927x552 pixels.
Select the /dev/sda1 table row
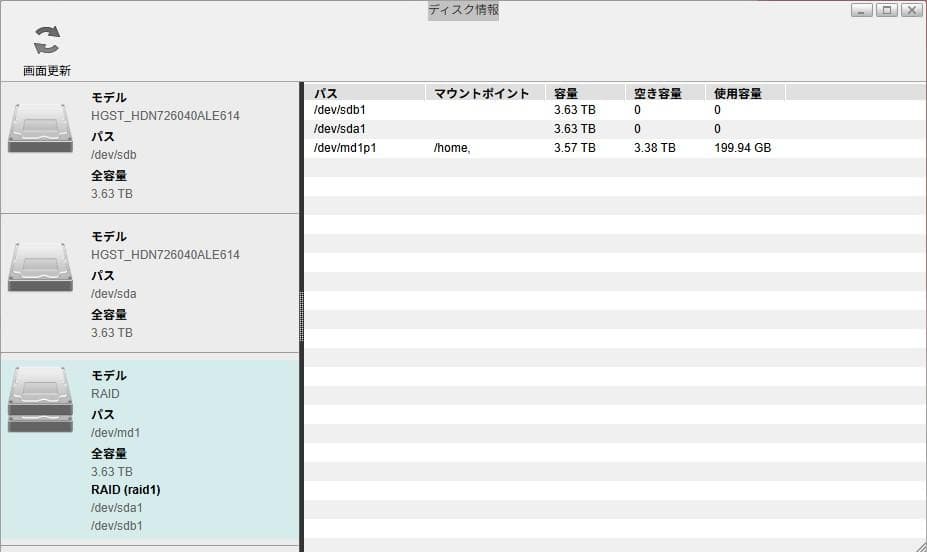[x=615, y=129]
